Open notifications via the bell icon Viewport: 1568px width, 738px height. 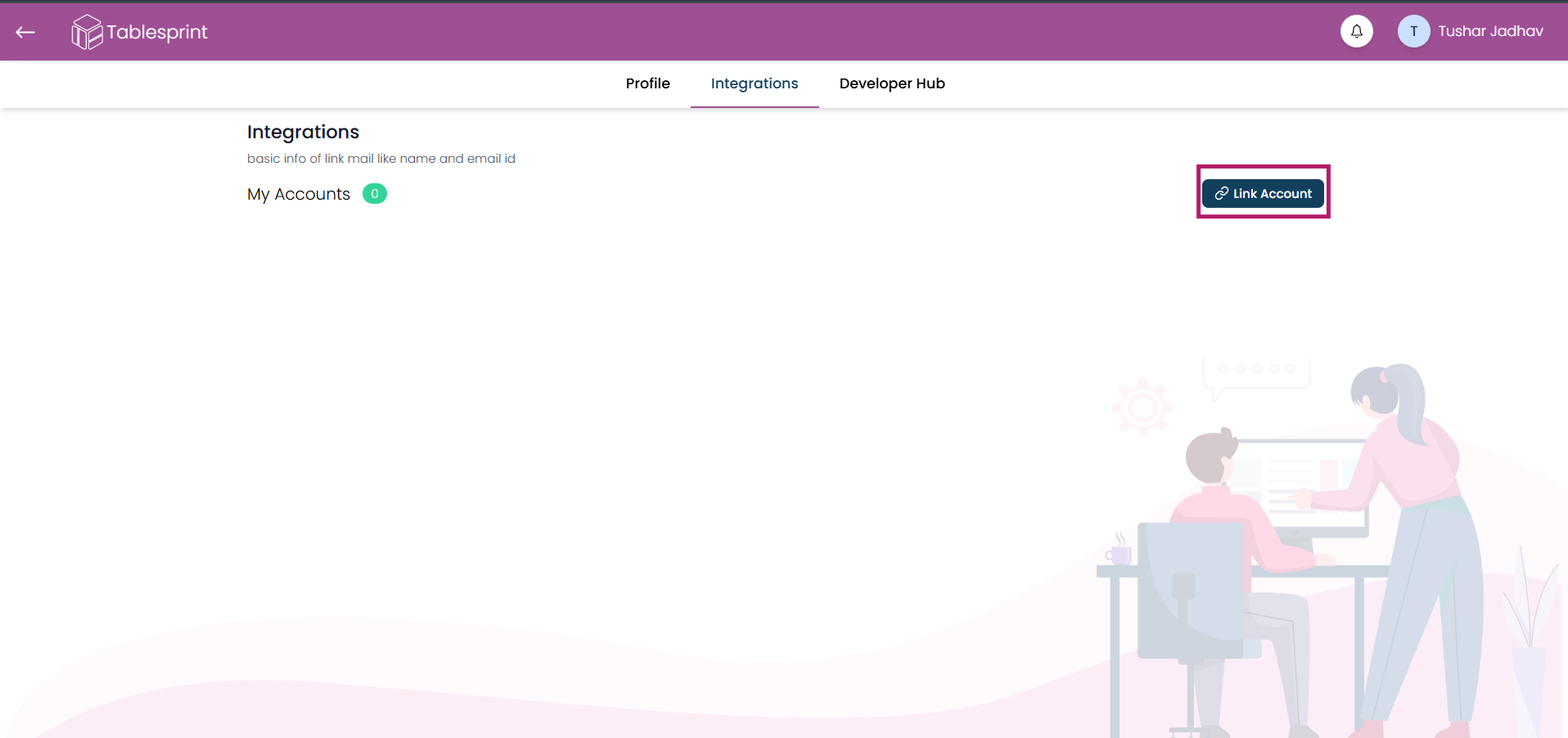click(x=1356, y=31)
